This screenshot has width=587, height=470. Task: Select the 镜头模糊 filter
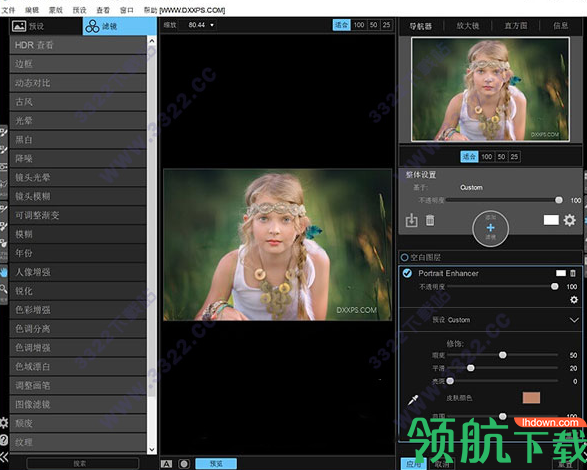[x=78, y=196]
